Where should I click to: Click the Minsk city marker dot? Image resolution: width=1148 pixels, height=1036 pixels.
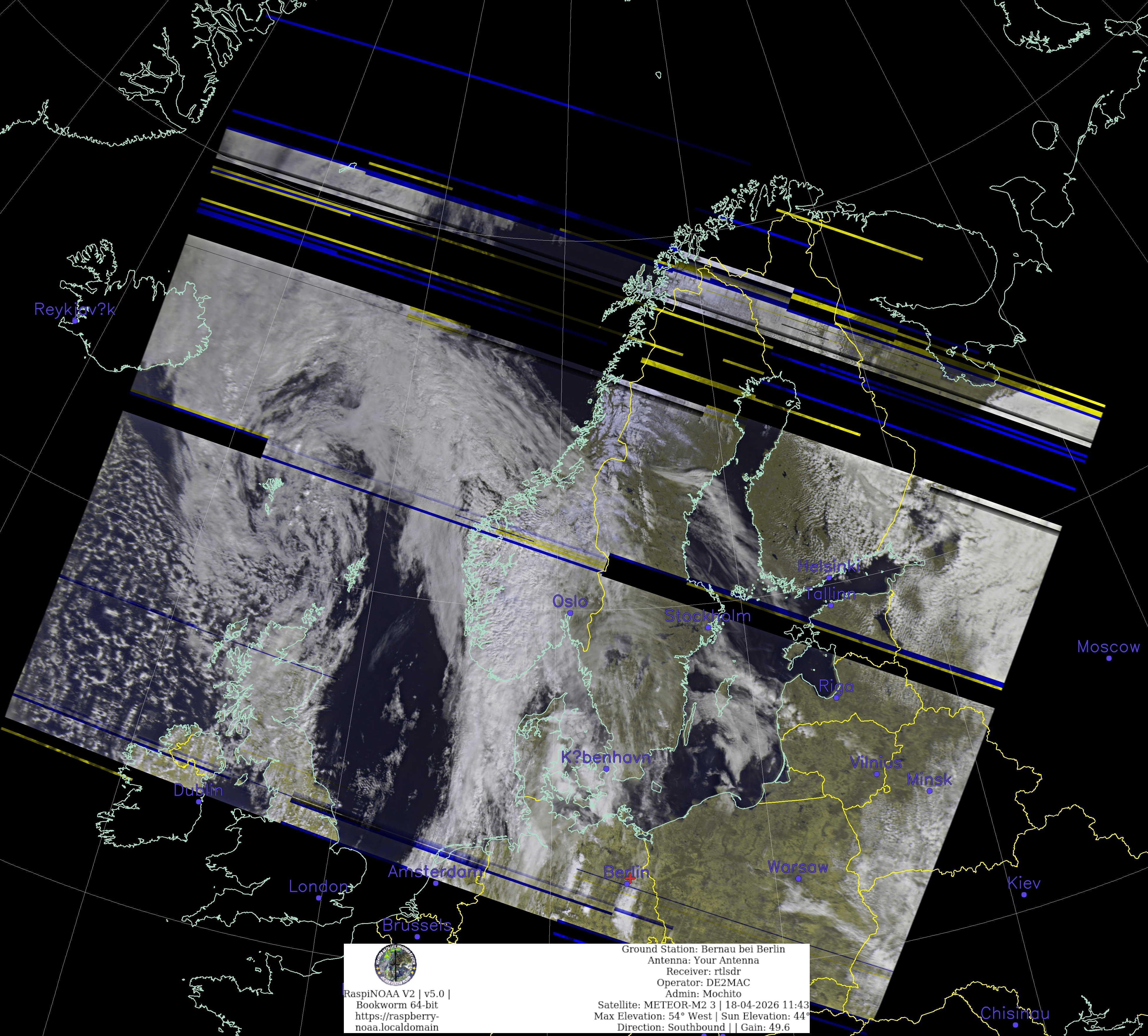929,791
